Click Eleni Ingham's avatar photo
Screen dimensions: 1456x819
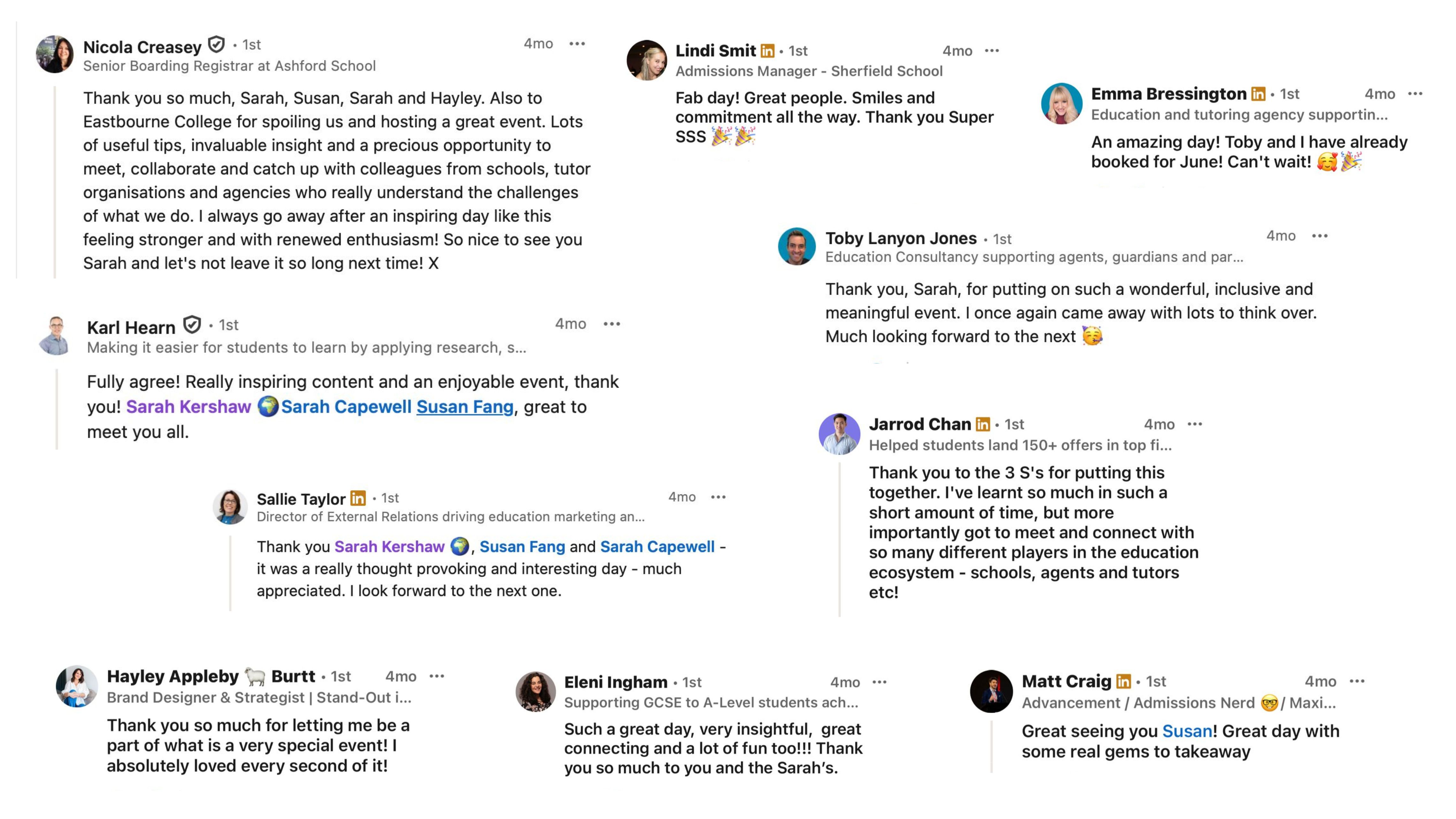click(x=535, y=691)
